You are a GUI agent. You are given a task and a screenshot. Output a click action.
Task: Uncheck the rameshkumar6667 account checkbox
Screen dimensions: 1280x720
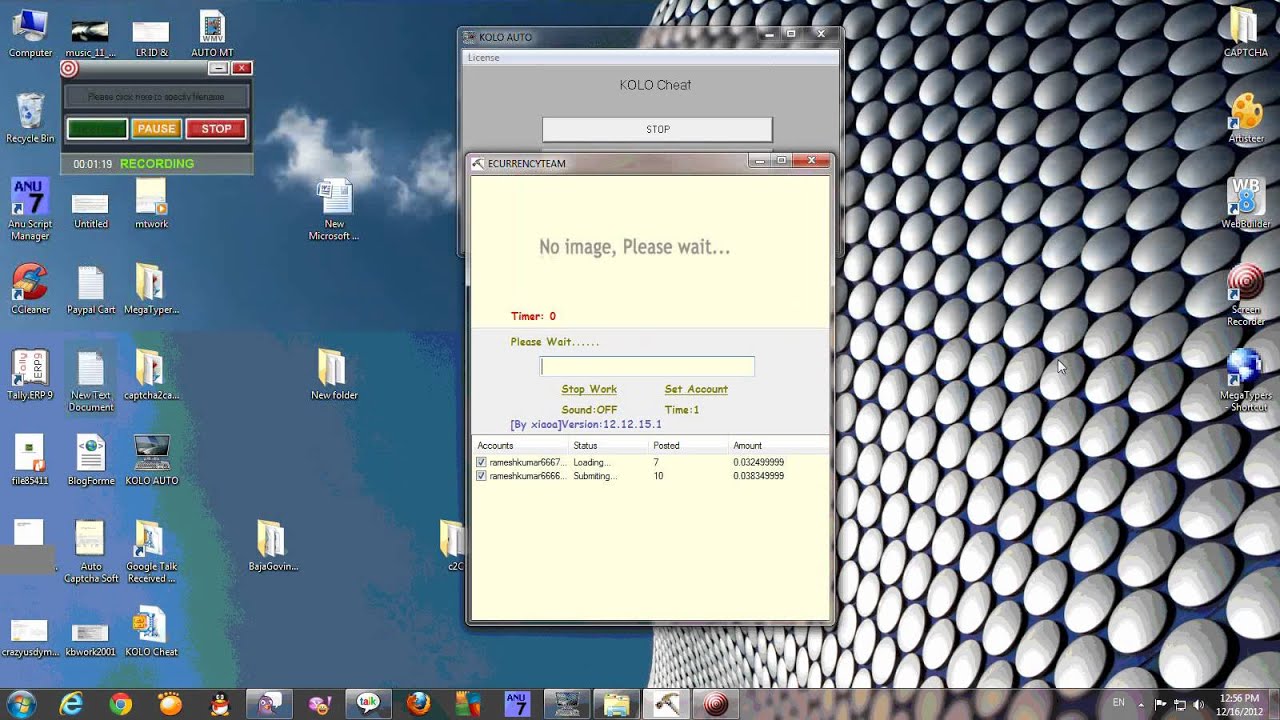click(482, 463)
